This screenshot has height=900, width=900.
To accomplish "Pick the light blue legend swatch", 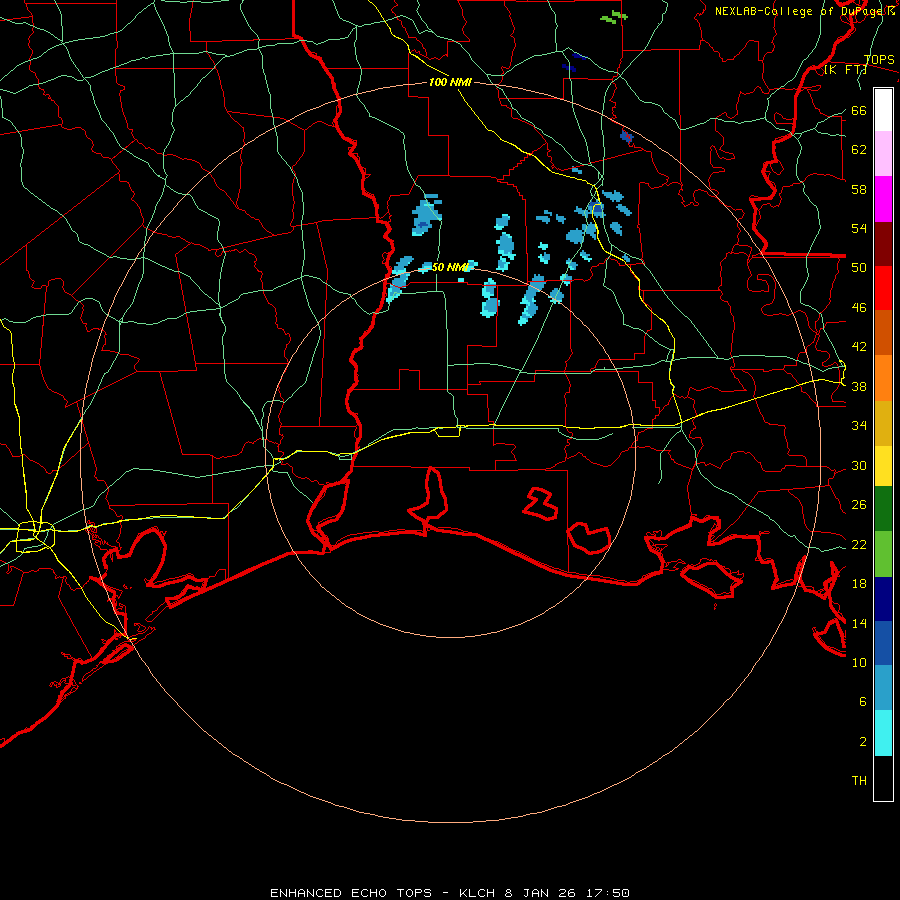I will click(883, 688).
